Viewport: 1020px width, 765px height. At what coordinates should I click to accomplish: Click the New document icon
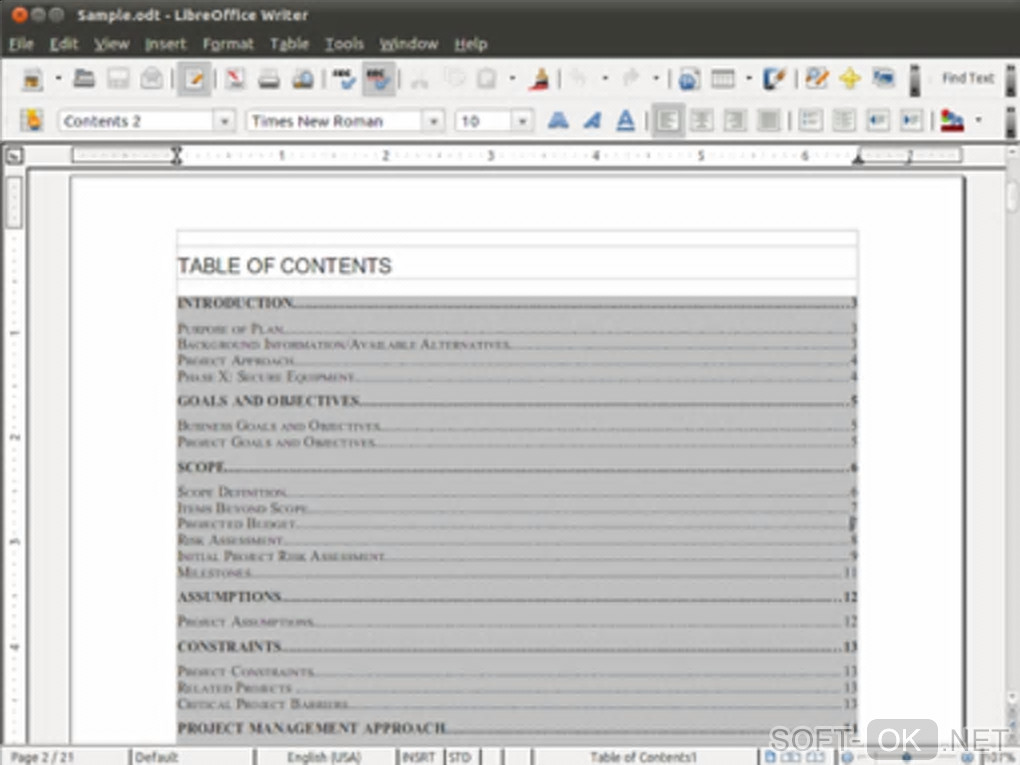pos(32,79)
